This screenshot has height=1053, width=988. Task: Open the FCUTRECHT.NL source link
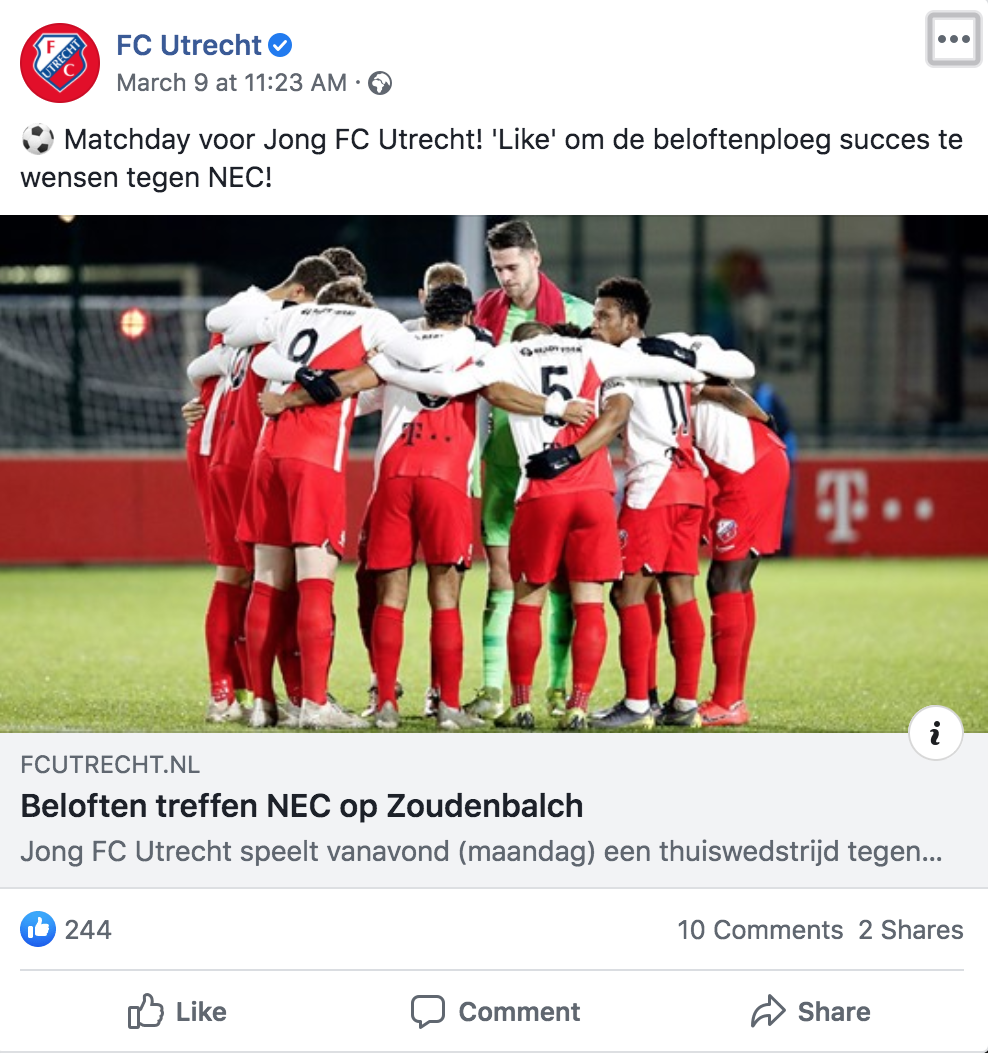(110, 764)
